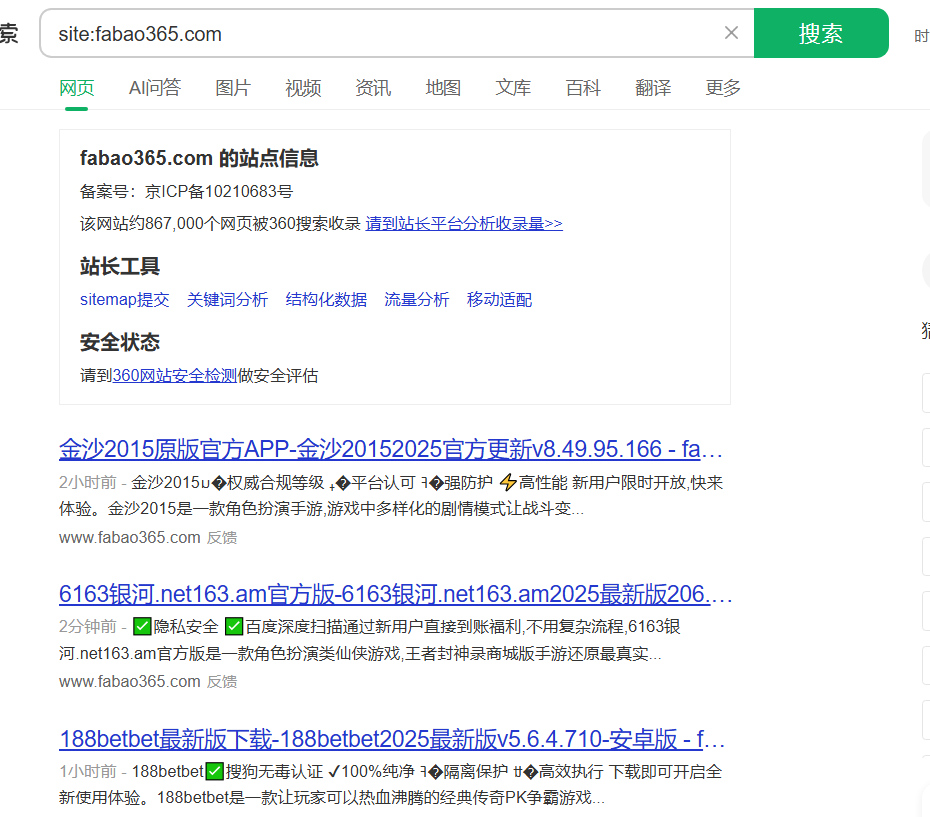Switch to the 文库 tab

click(513, 88)
